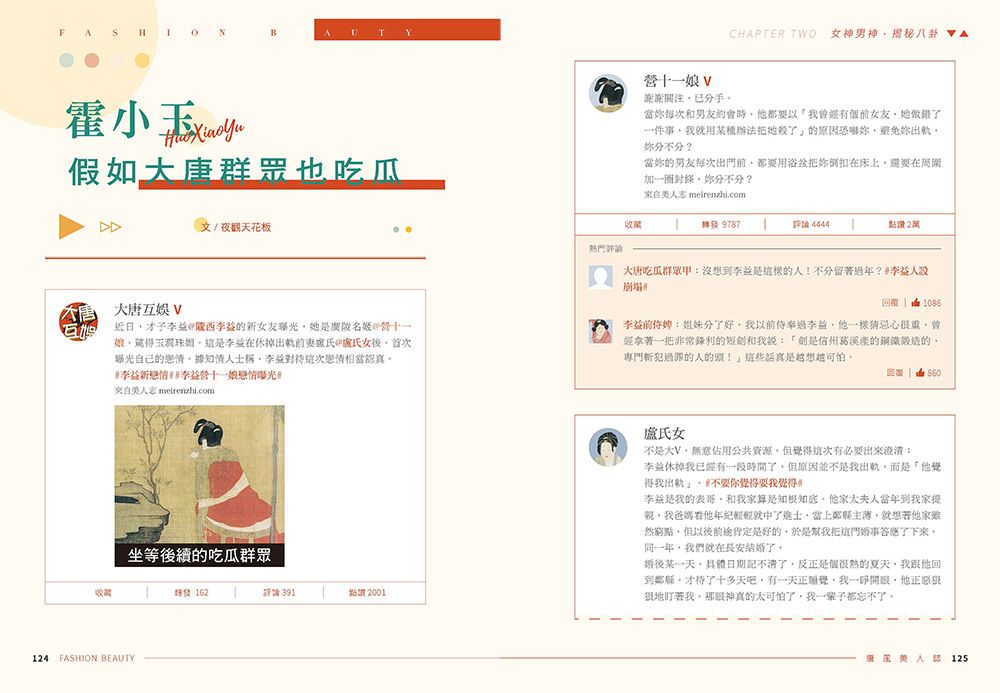Click meirenzhi.com source in 營十一娘 post

coord(717,194)
